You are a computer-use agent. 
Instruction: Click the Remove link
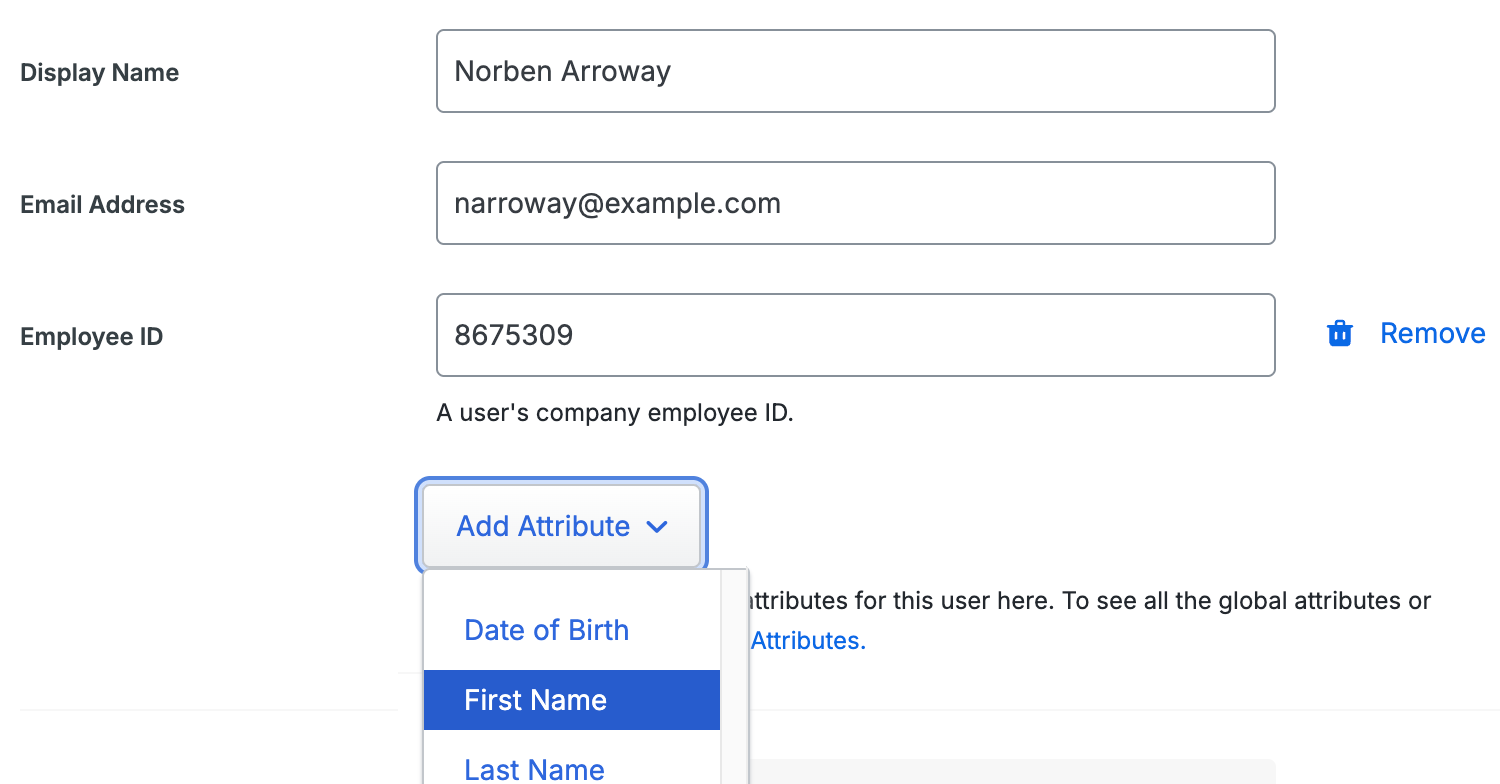click(x=1432, y=333)
